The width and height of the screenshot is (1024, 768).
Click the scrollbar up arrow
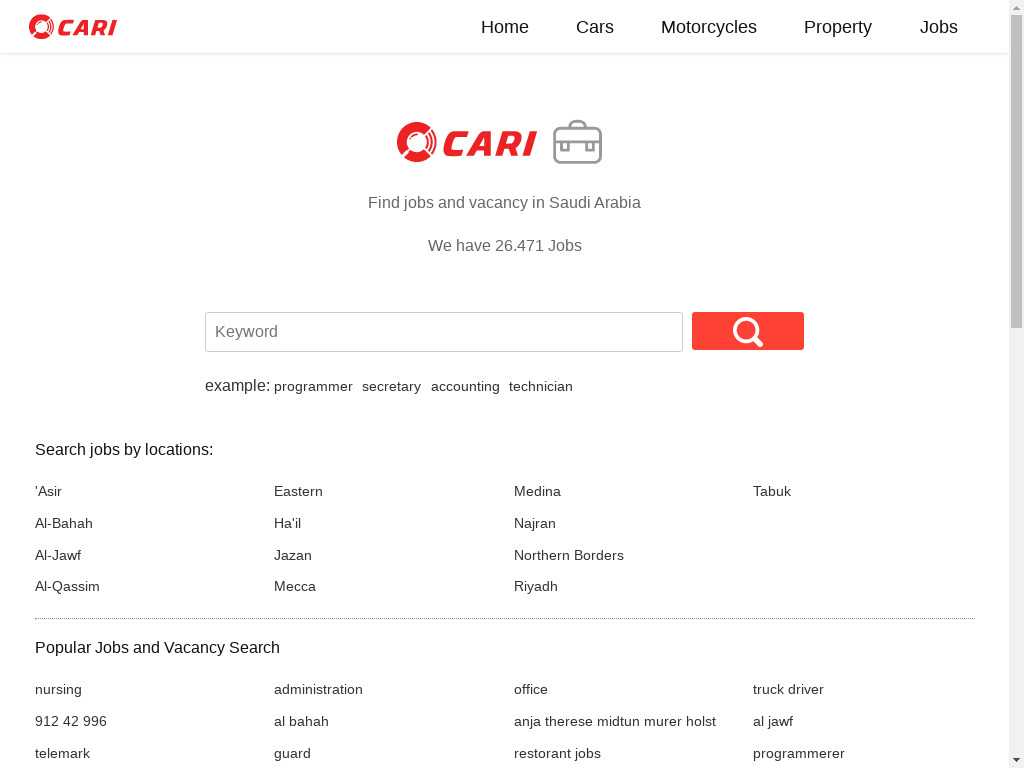click(x=1017, y=7)
